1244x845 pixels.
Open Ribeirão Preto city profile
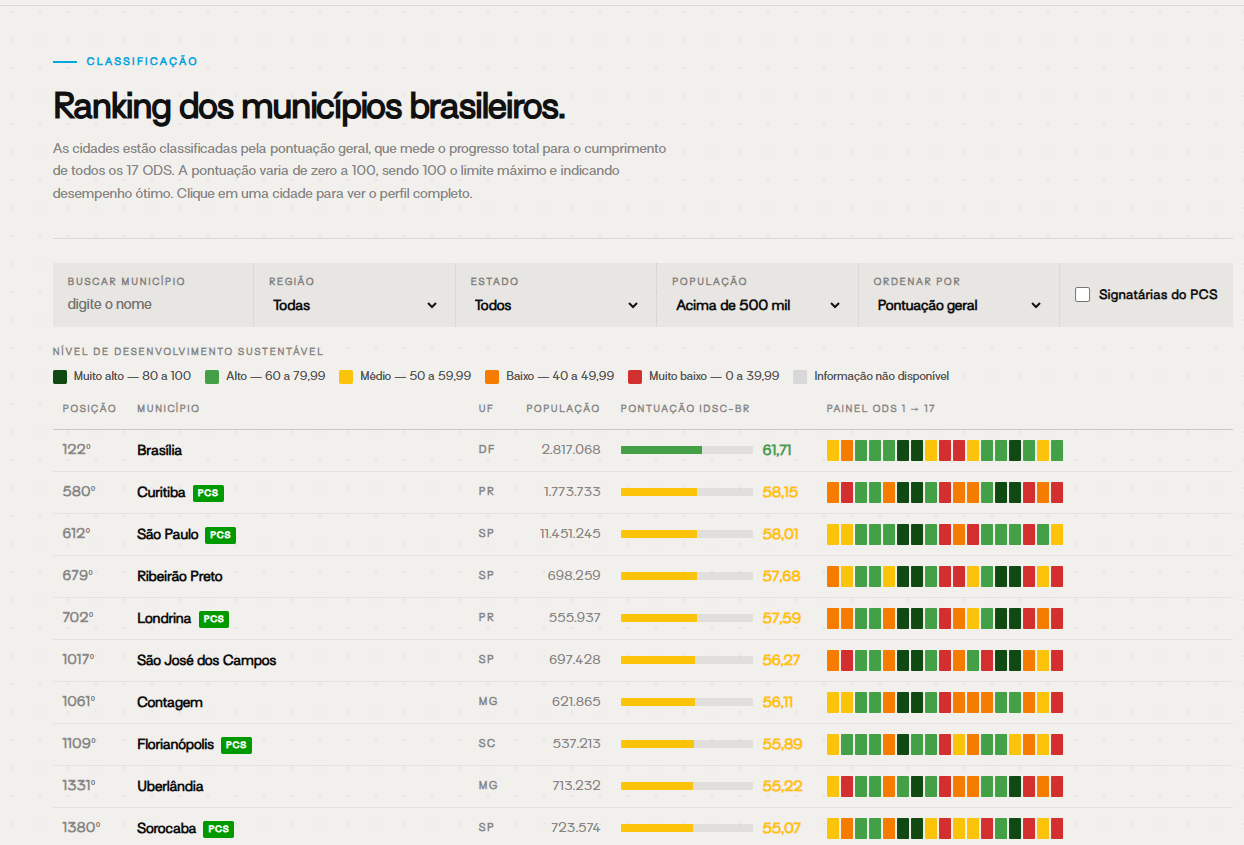click(x=180, y=577)
